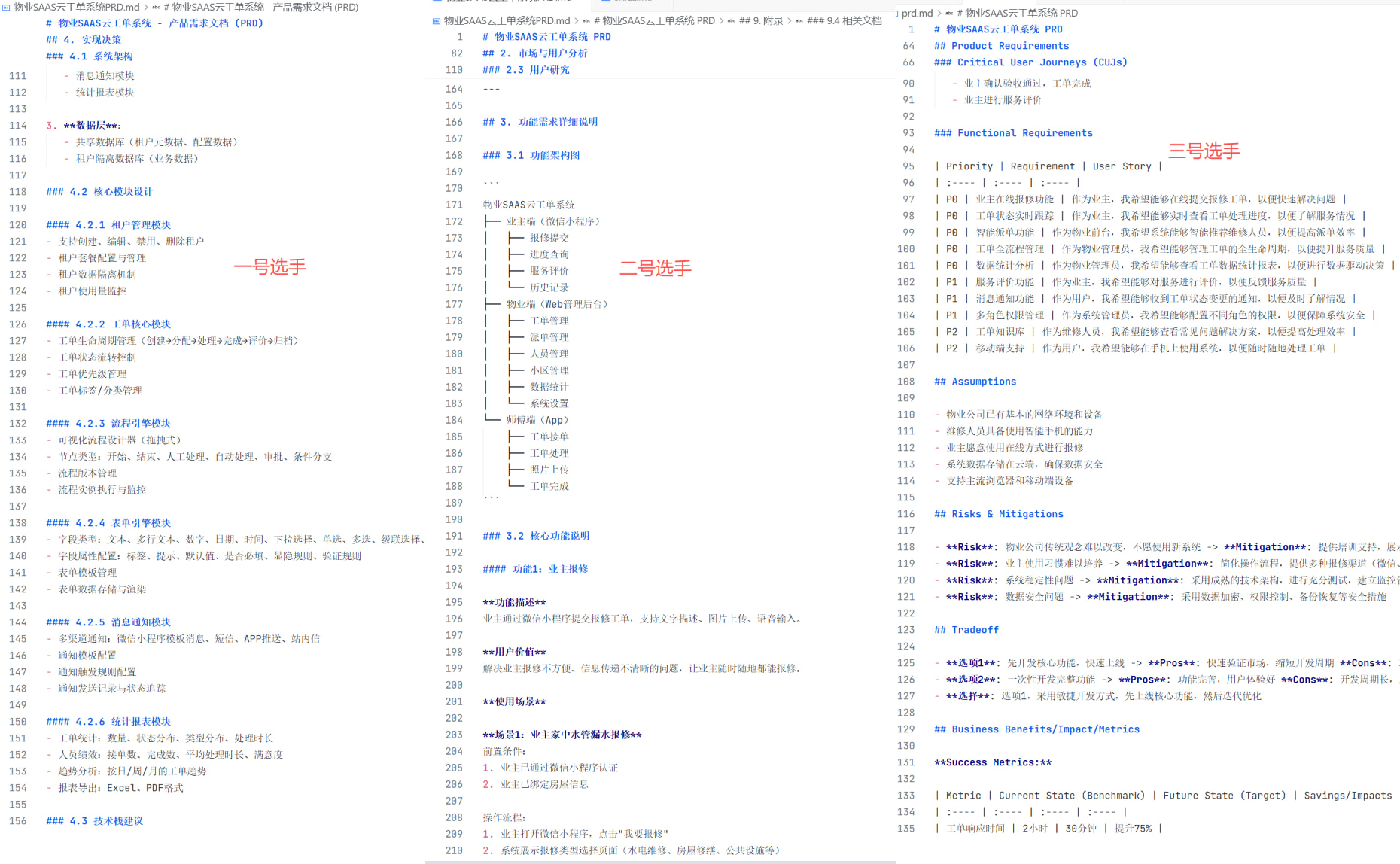Click the symbol icon in the prd.md breadcrumb

click(x=949, y=13)
